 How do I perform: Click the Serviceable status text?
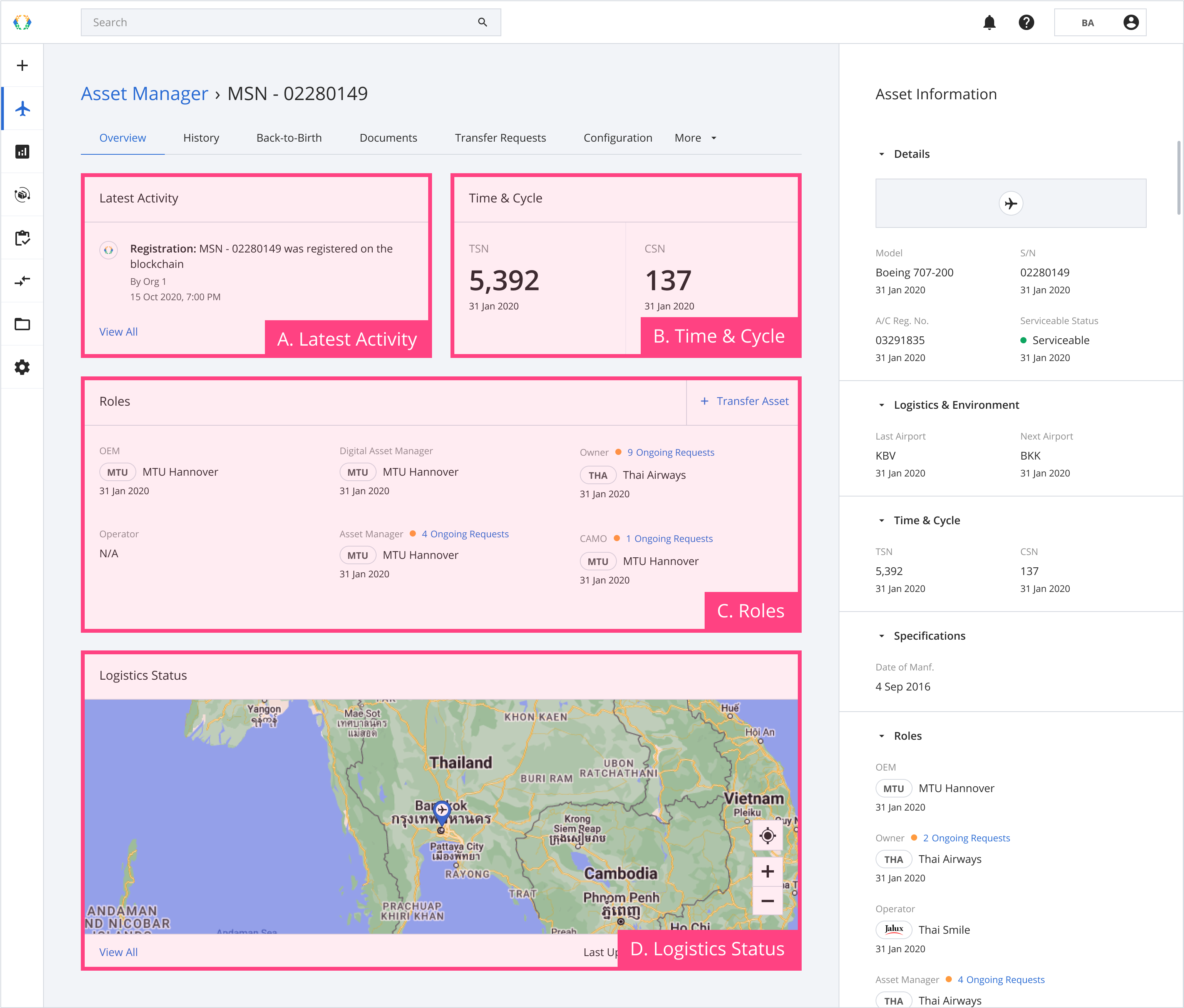coord(1060,340)
